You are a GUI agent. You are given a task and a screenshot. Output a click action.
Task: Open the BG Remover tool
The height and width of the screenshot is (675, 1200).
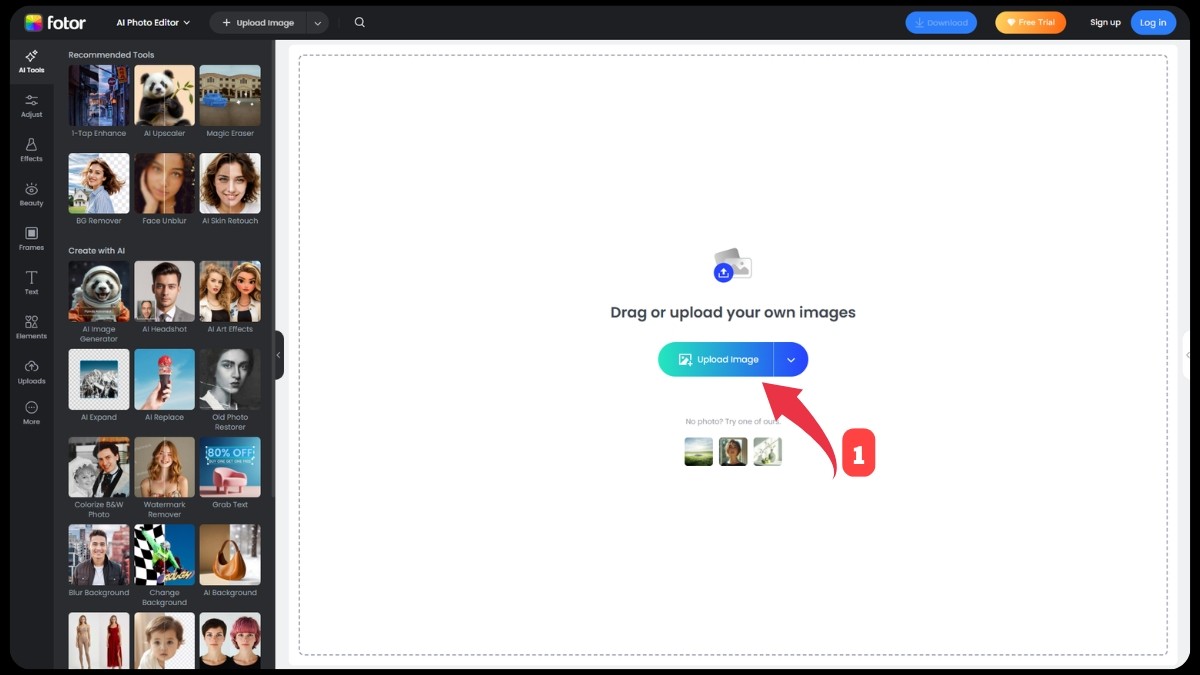pyautogui.click(x=99, y=189)
